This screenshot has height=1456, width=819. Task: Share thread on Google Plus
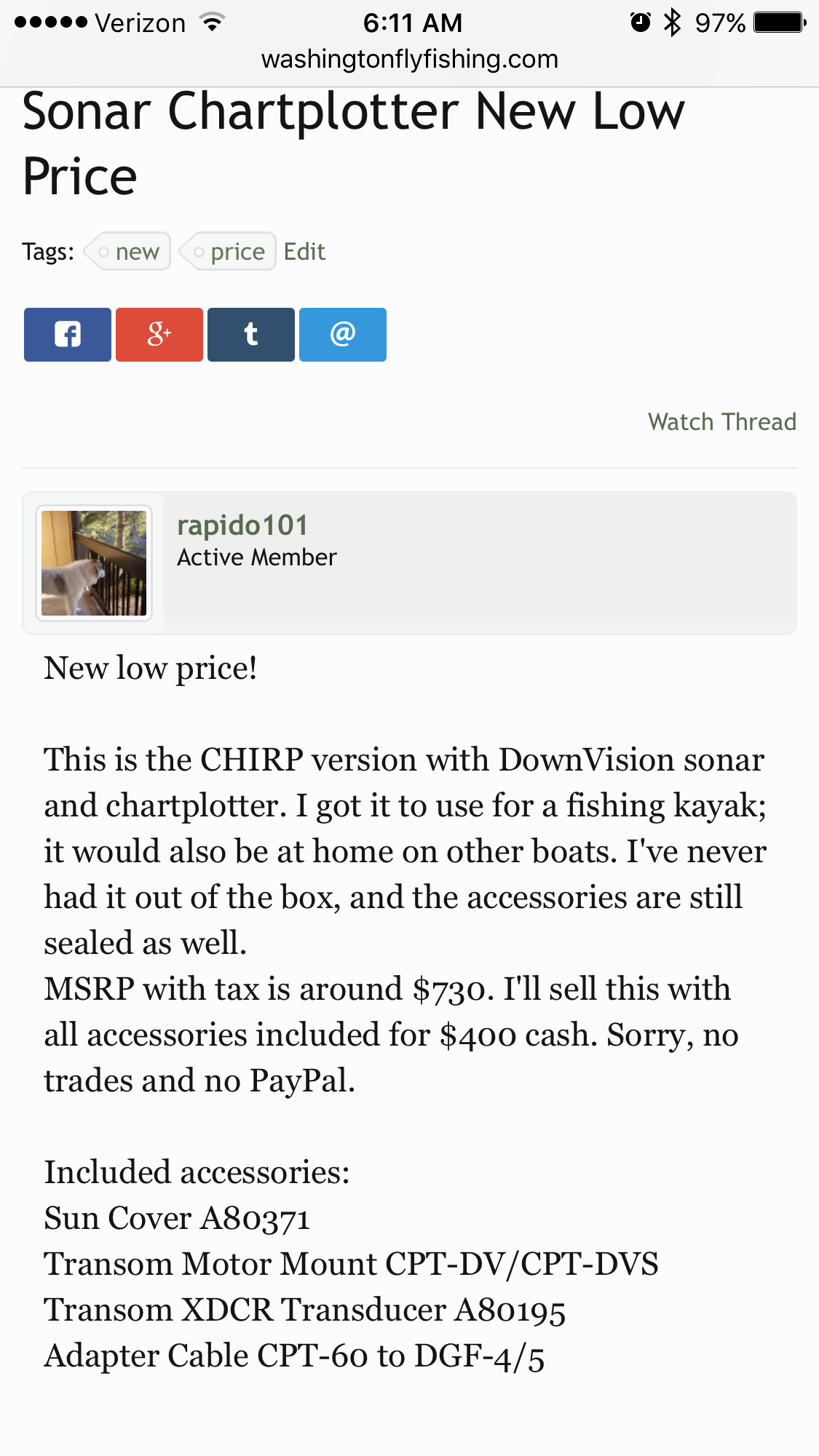click(x=159, y=335)
